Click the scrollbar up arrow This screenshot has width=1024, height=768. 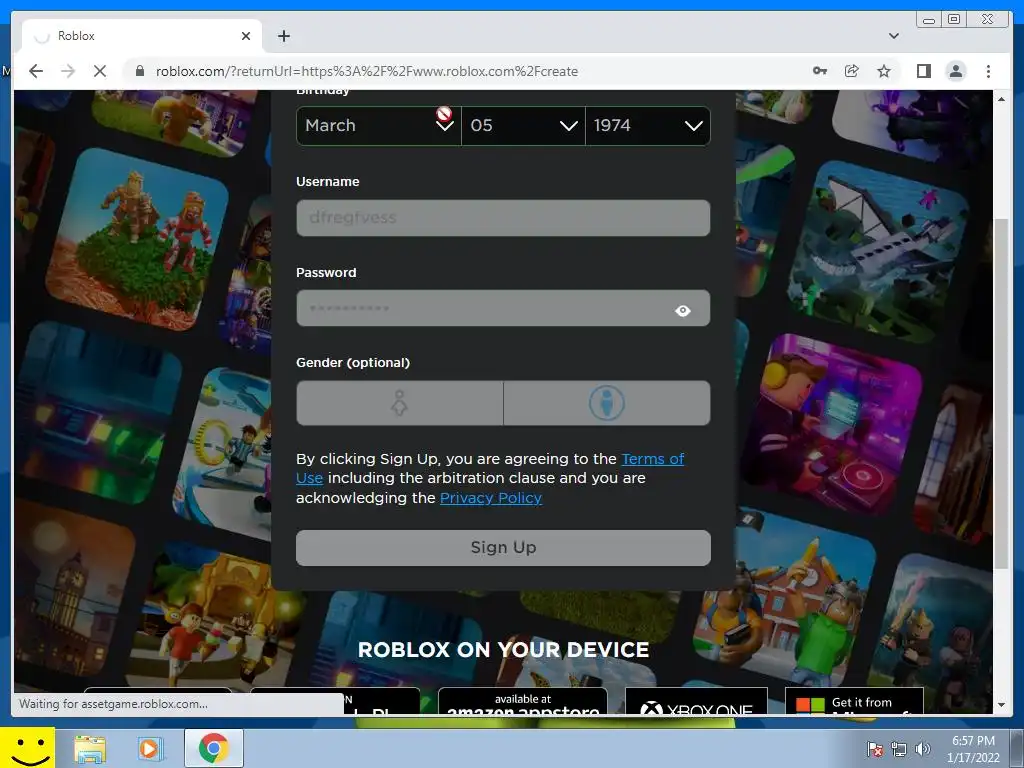[1001, 99]
